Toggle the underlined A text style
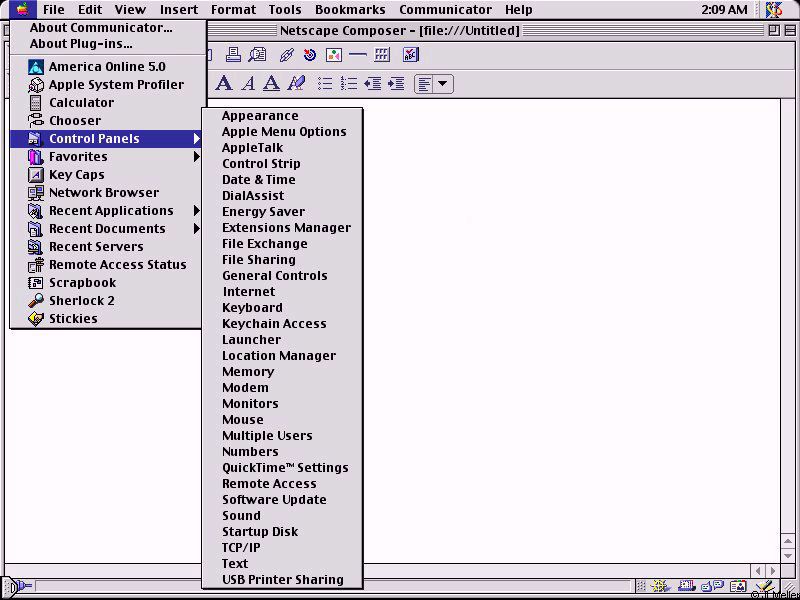Screen dimensions: 800x600 tap(271, 84)
